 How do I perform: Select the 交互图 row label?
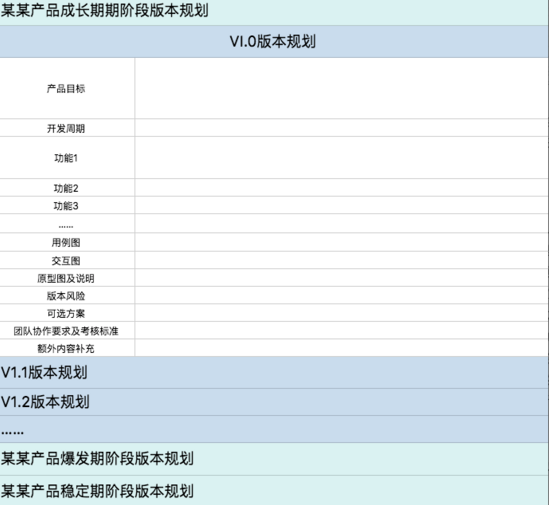click(67, 260)
